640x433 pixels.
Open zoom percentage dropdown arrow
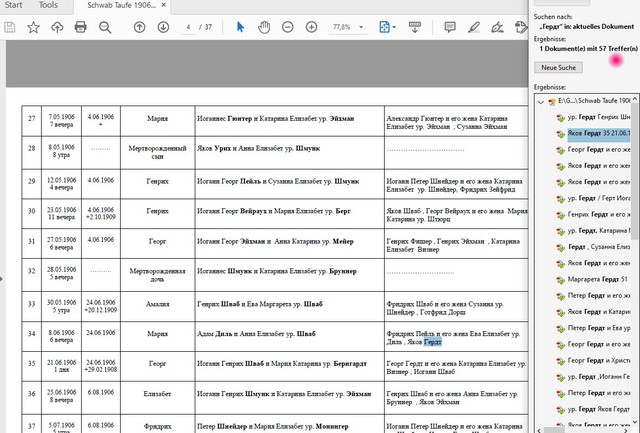[x=361, y=27]
